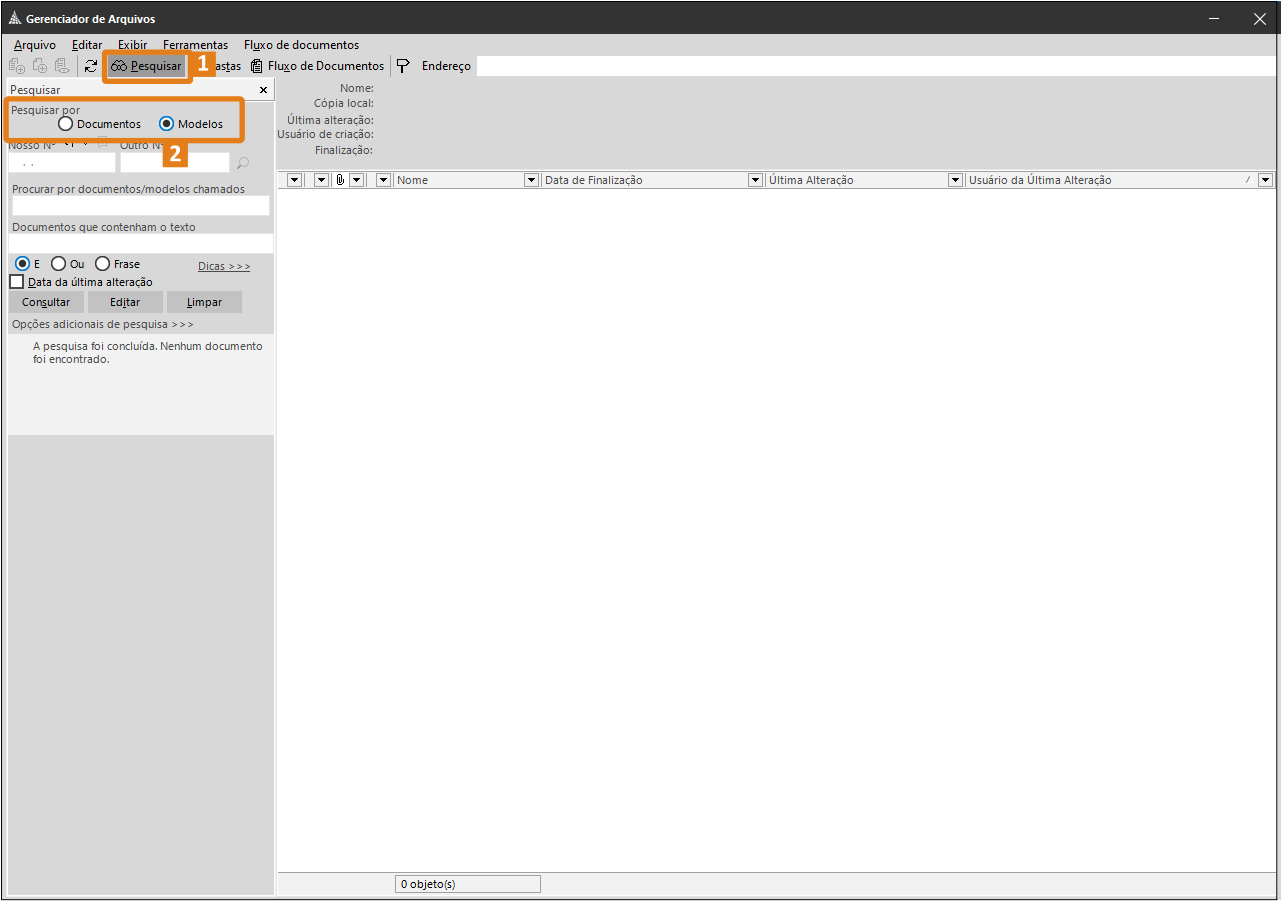
Task: Close the Pesquisar side panel
Action: click(x=263, y=90)
